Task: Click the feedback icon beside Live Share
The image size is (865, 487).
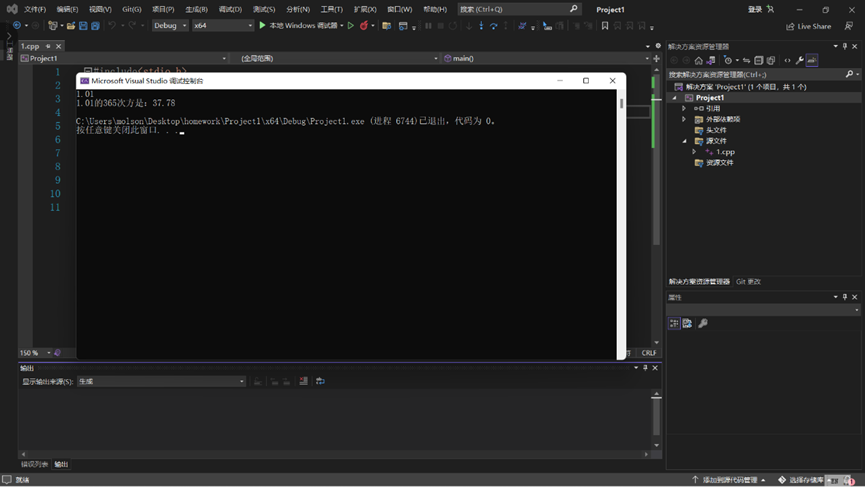Action: 848,26
